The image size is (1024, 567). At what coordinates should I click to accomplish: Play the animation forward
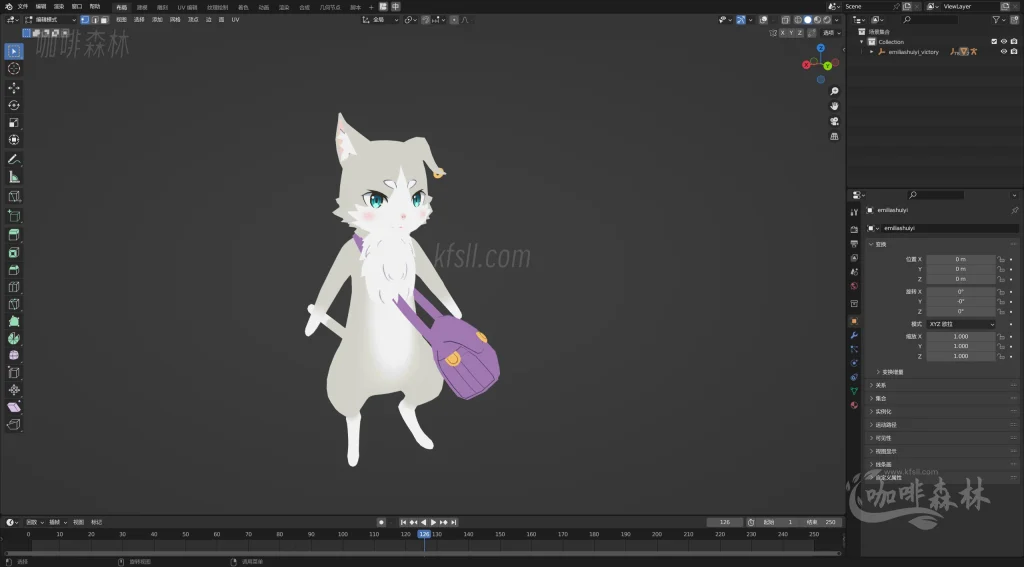(x=433, y=522)
